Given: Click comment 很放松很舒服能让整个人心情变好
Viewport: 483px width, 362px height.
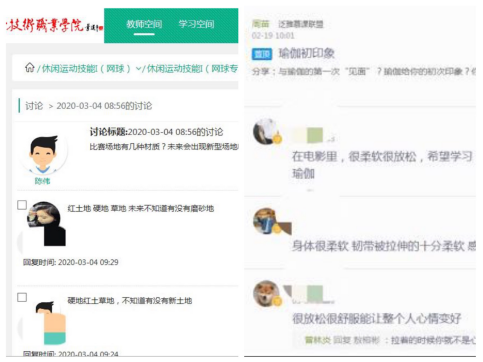Looking at the screenshot, I should [377, 319].
